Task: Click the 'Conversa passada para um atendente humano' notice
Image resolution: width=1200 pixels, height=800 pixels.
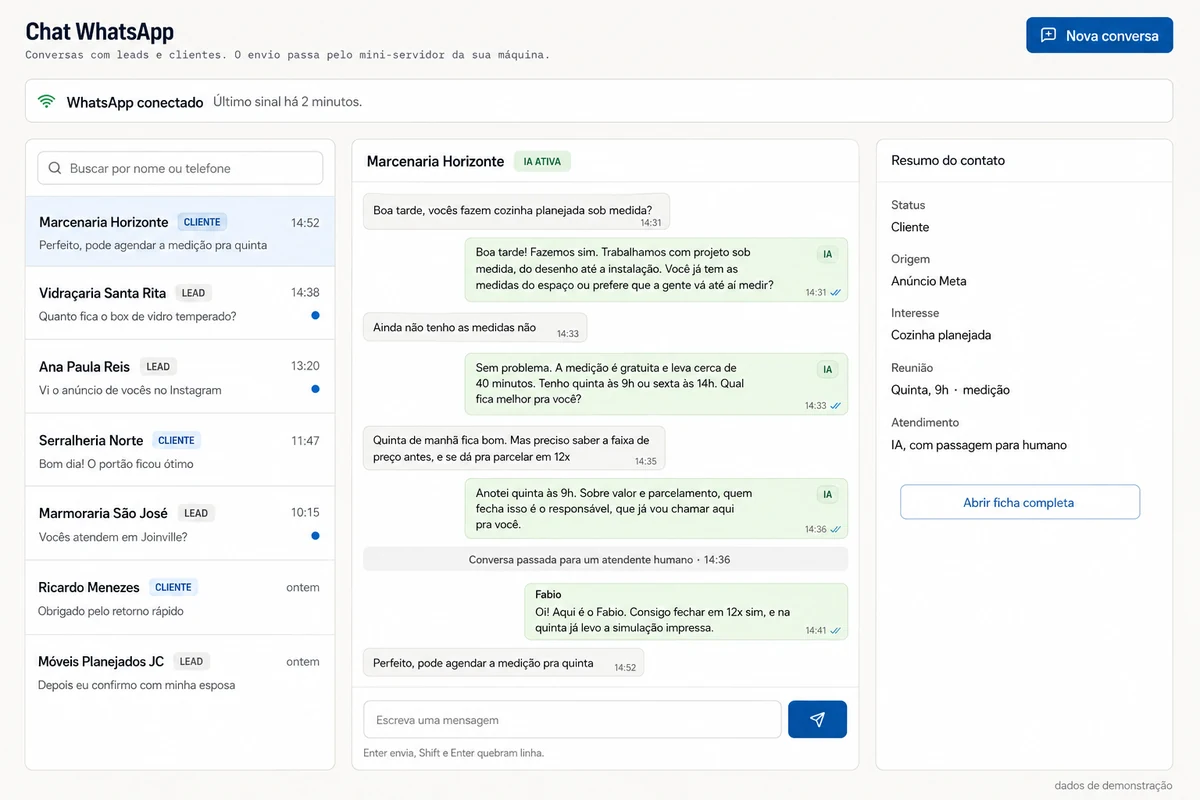Action: [x=605, y=559]
